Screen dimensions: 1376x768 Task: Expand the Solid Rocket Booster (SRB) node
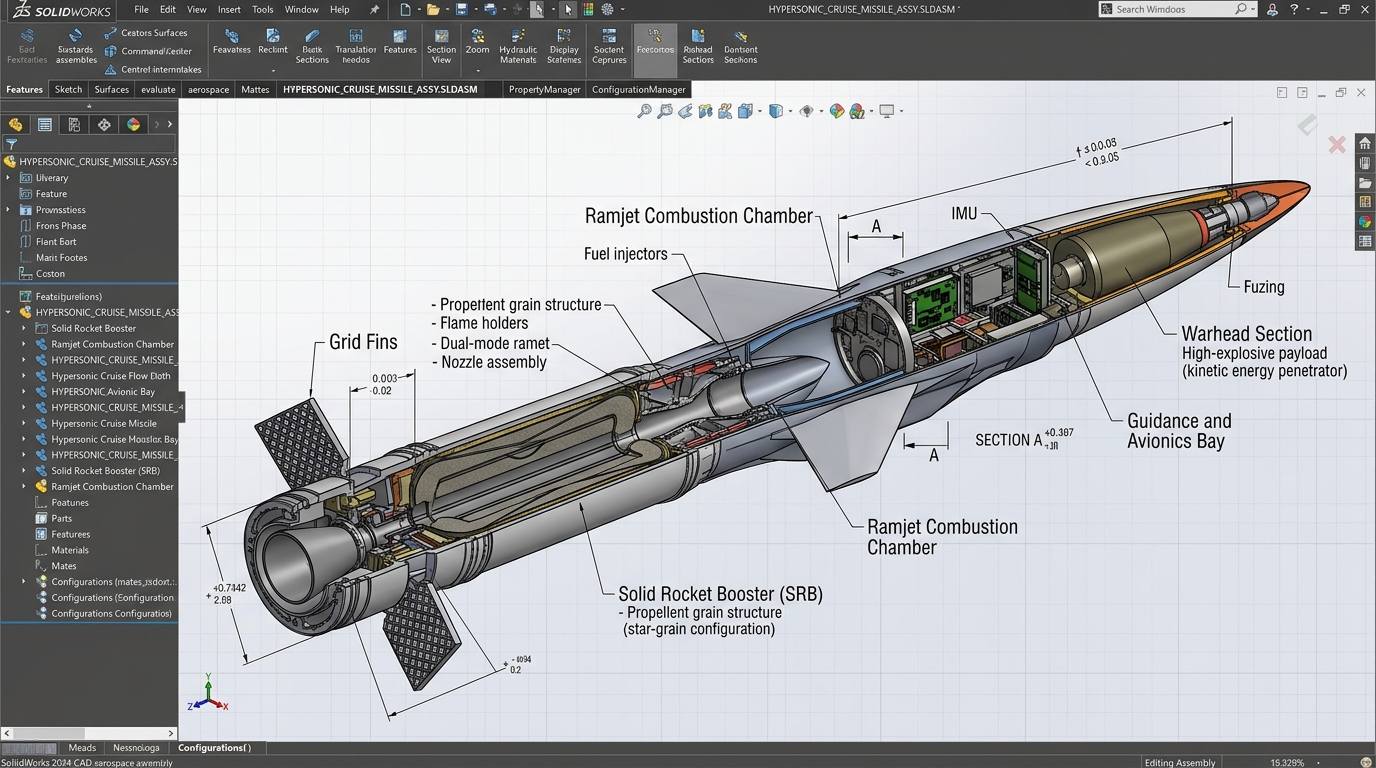pos(24,471)
